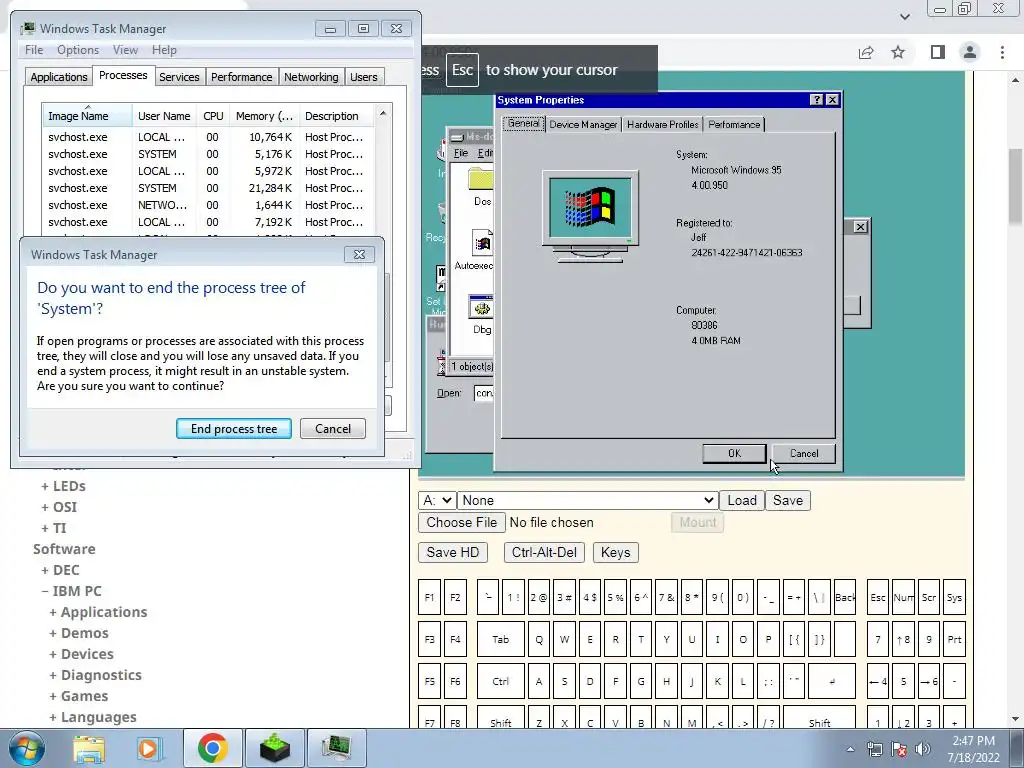This screenshot has width=1024, height=768.
Task: Send Ctrl-Alt-Del to emulator
Action: point(544,552)
